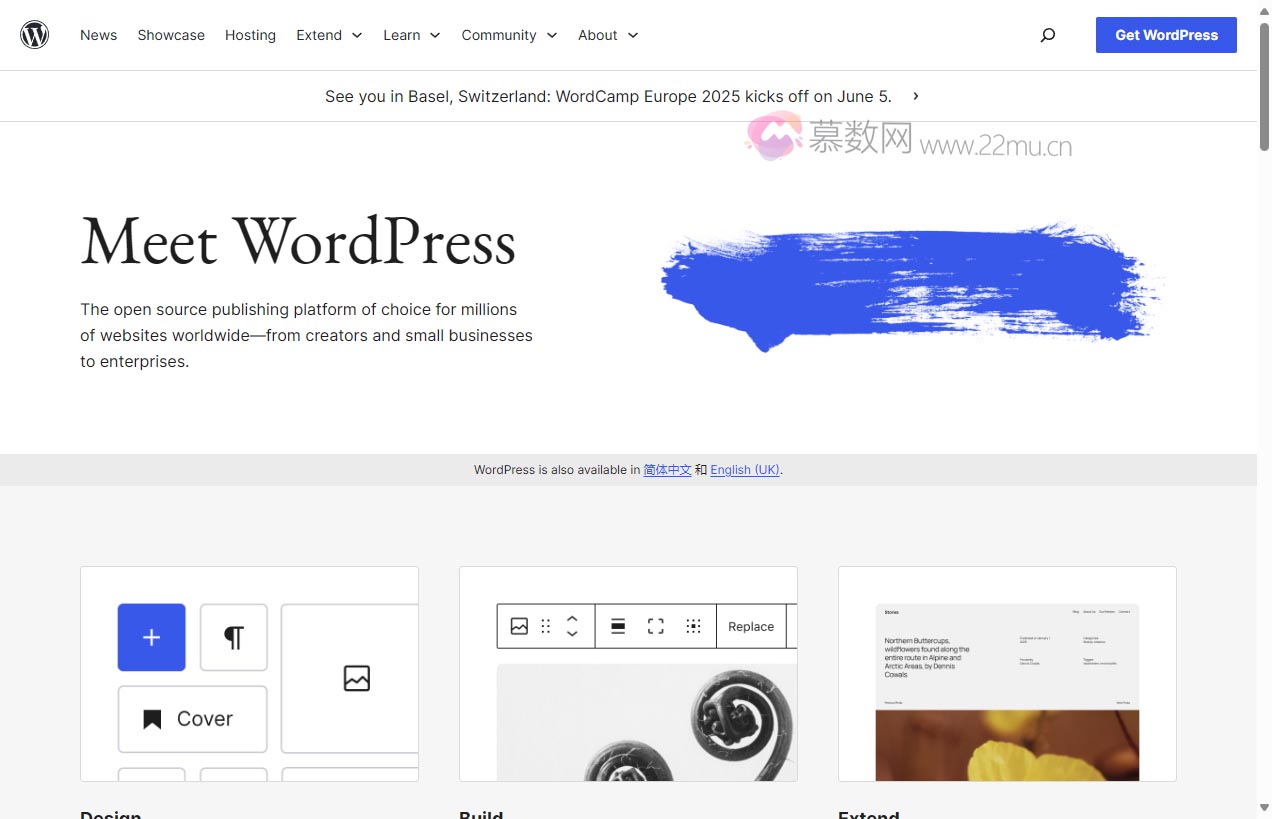Click the padding settings icon beside Replace
The width and height of the screenshot is (1272, 819).
[x=693, y=626]
